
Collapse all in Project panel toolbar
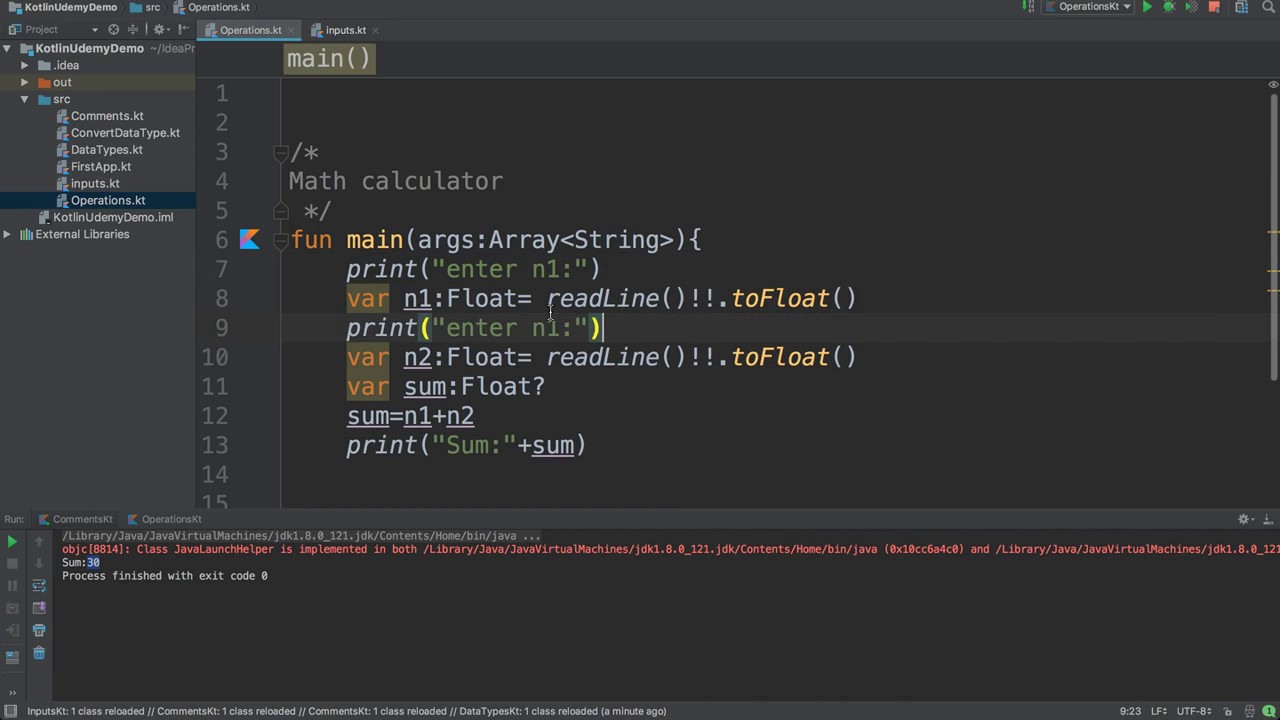click(x=133, y=30)
